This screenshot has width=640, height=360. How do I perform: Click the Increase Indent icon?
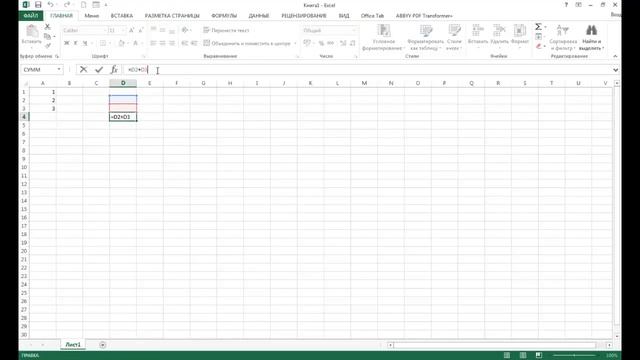tap(194, 43)
